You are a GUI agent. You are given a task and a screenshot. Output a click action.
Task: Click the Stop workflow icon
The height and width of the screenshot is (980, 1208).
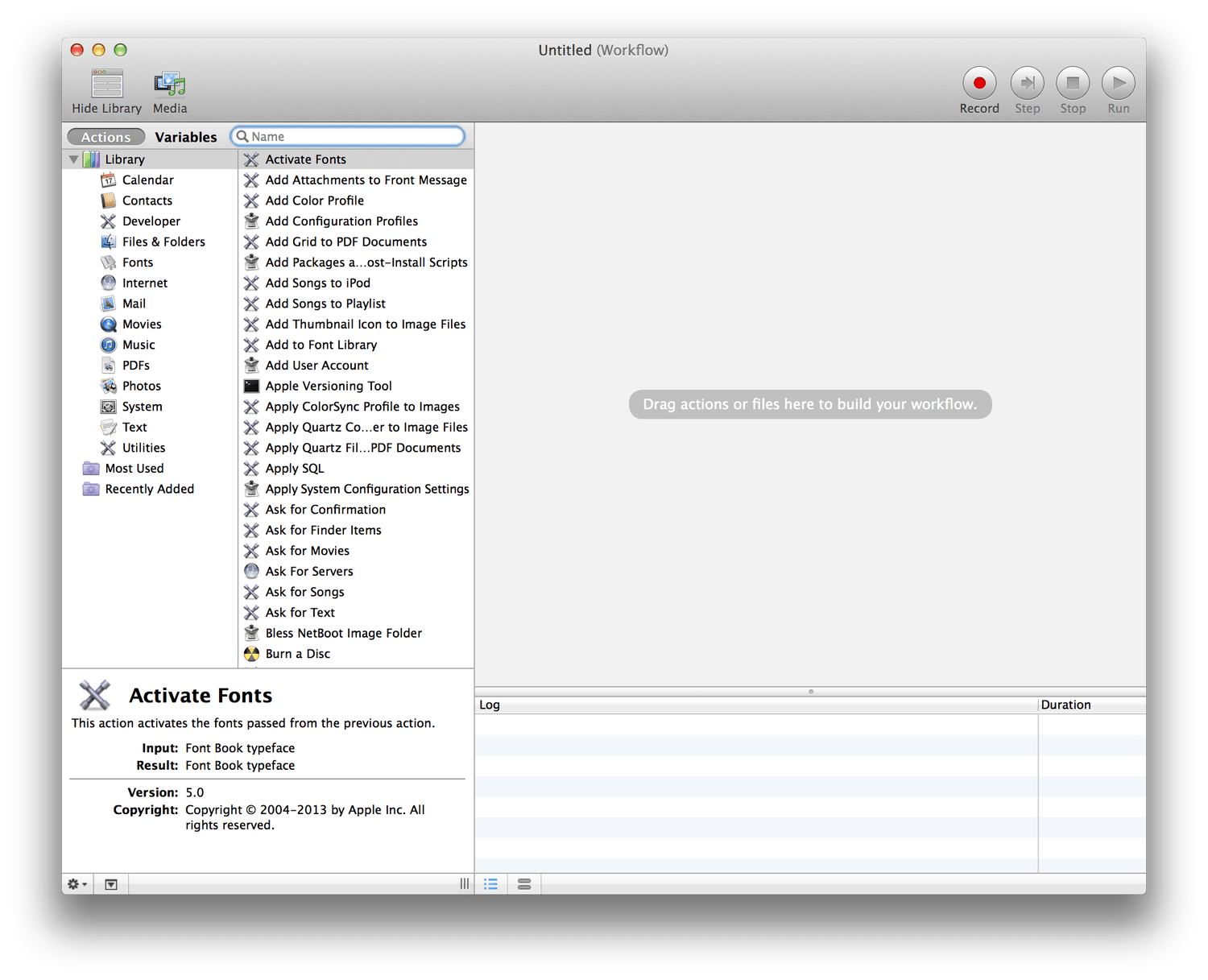coord(1072,83)
